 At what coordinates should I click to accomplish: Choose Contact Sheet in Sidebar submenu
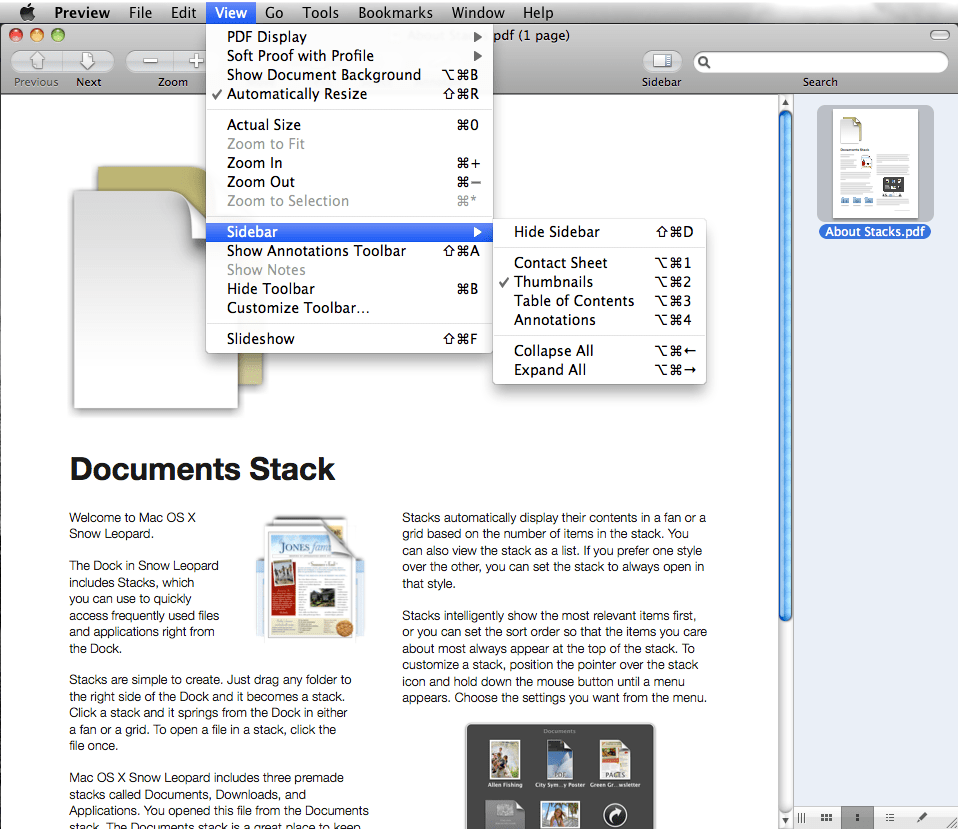[x=599, y=263]
